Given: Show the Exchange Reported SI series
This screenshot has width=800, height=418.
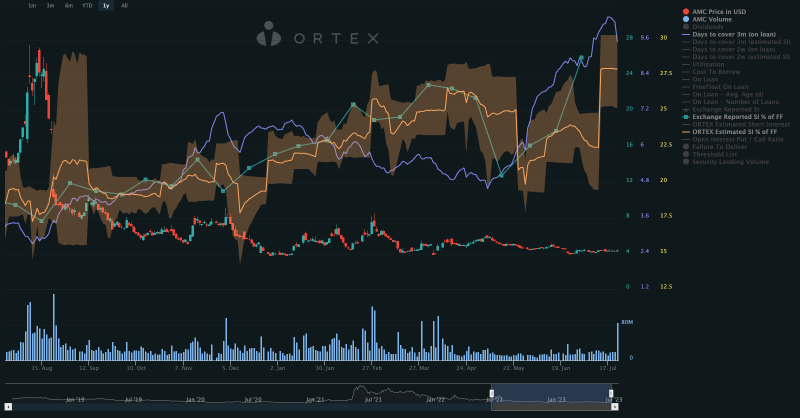Looking at the screenshot, I should pyautogui.click(x=721, y=109).
